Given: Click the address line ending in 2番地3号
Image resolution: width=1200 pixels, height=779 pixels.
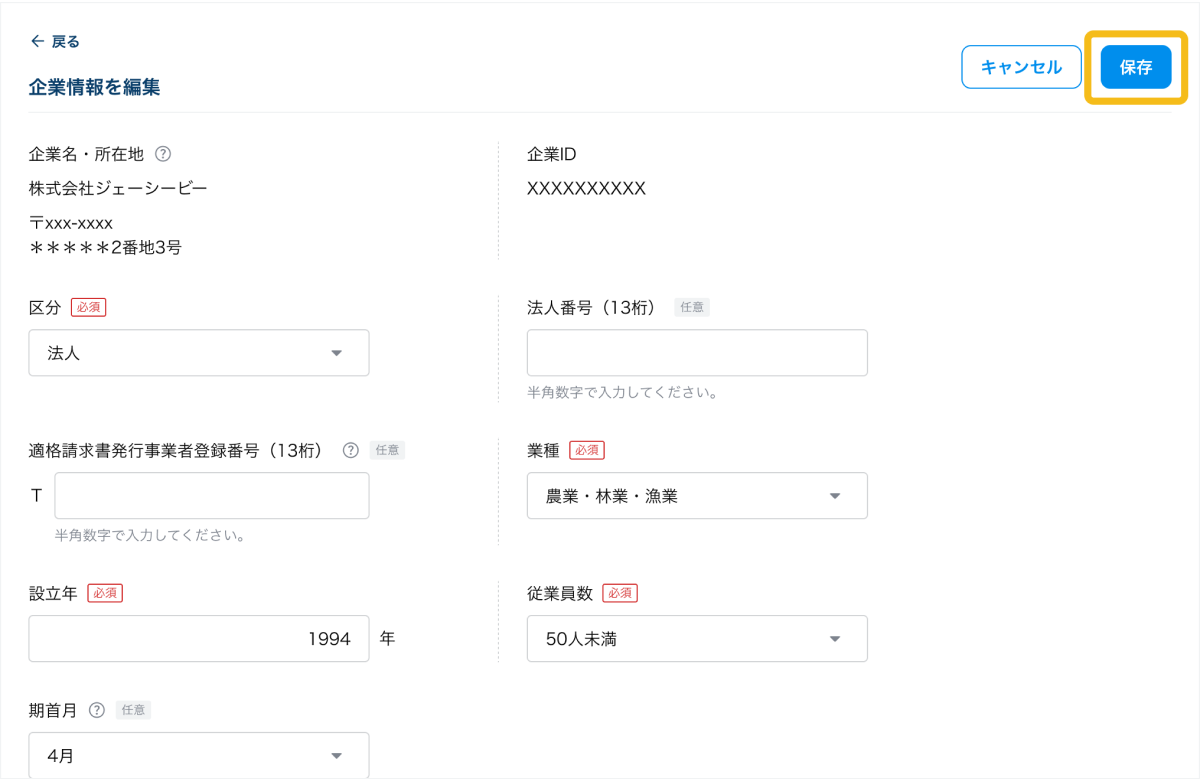Looking at the screenshot, I should click(x=106, y=247).
